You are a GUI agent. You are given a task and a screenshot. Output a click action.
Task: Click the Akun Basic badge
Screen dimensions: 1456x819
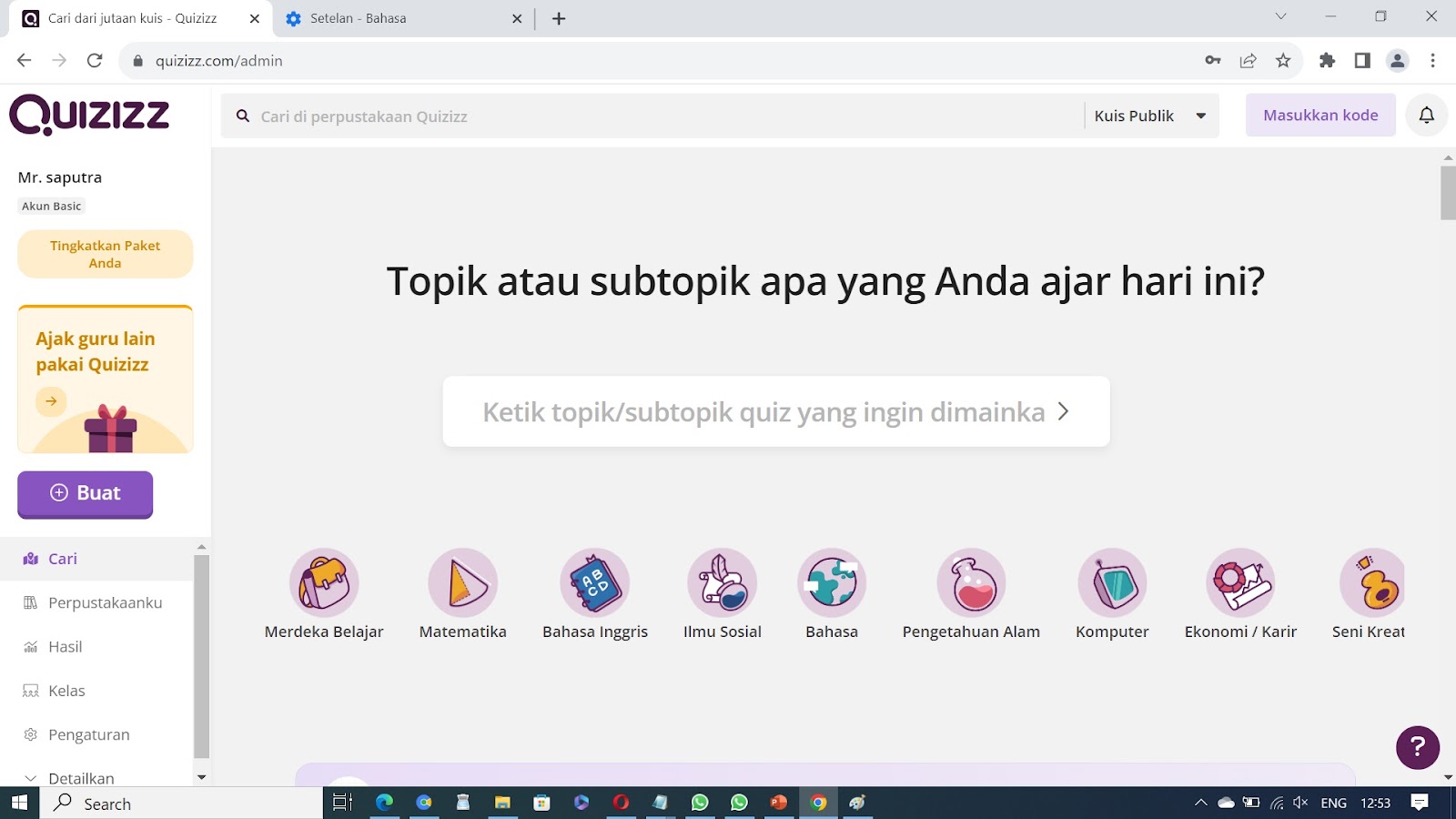52,207
